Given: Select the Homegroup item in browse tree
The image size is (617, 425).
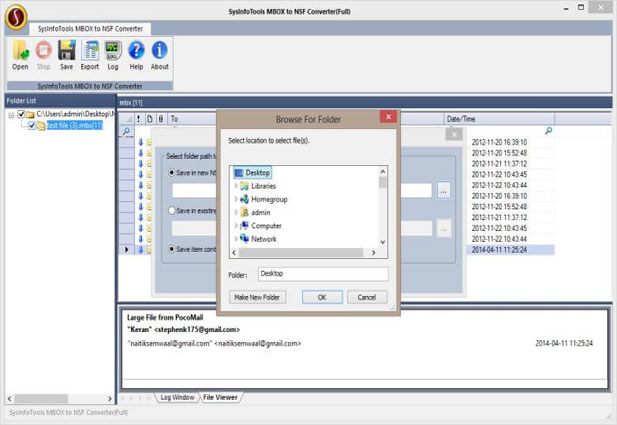Looking at the screenshot, I should tap(264, 199).
